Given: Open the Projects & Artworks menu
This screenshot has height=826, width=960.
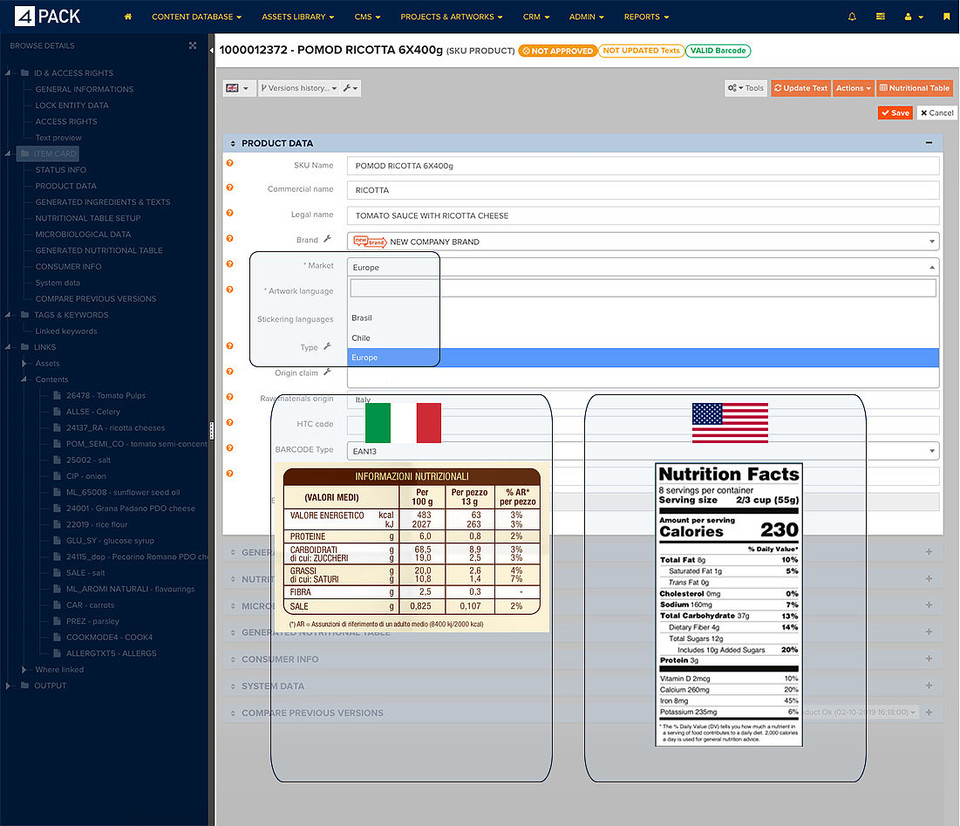Looking at the screenshot, I should click(x=451, y=17).
